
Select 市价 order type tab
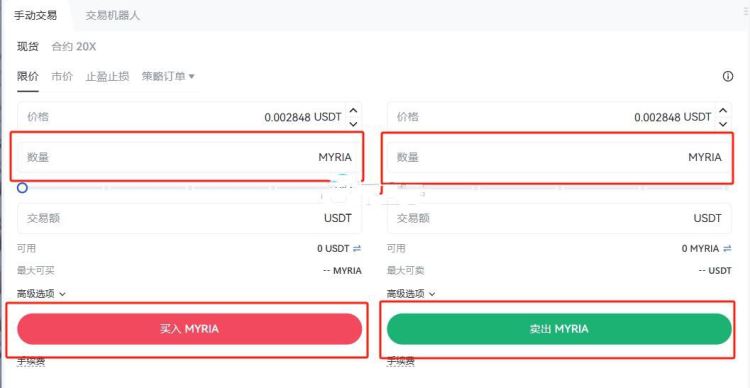coord(62,76)
